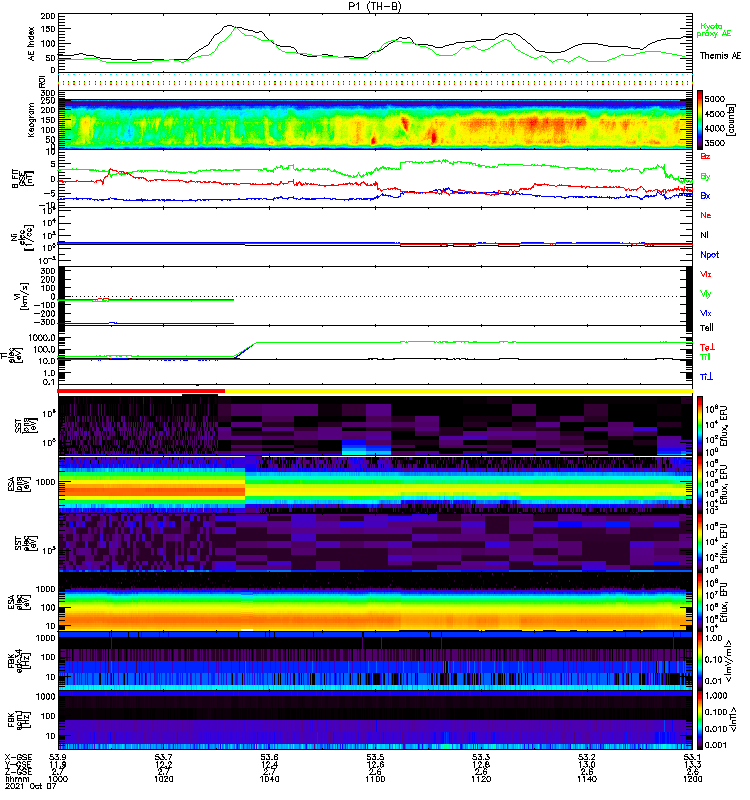750x800 pixels.
Task: Click the '1120' time axis label
Action: tap(481, 779)
